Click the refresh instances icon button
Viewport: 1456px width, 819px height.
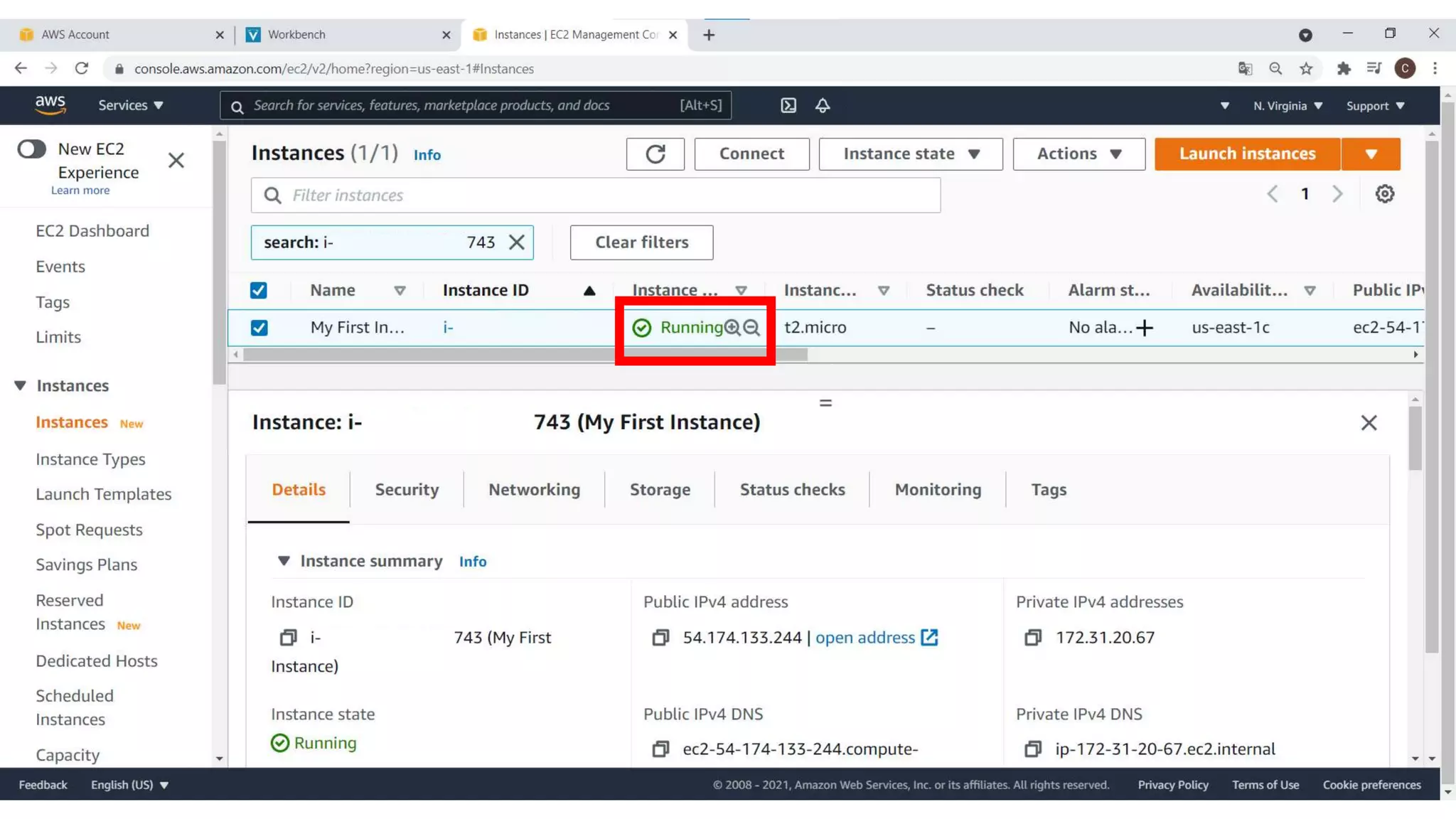[655, 154]
